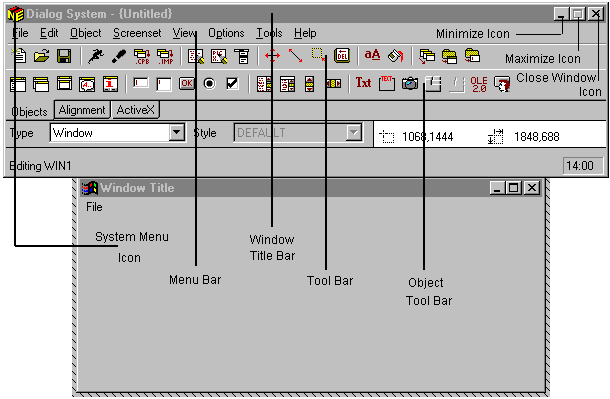The image size is (610, 399).
Task: Select the radio button object icon
Action: [x=209, y=84]
